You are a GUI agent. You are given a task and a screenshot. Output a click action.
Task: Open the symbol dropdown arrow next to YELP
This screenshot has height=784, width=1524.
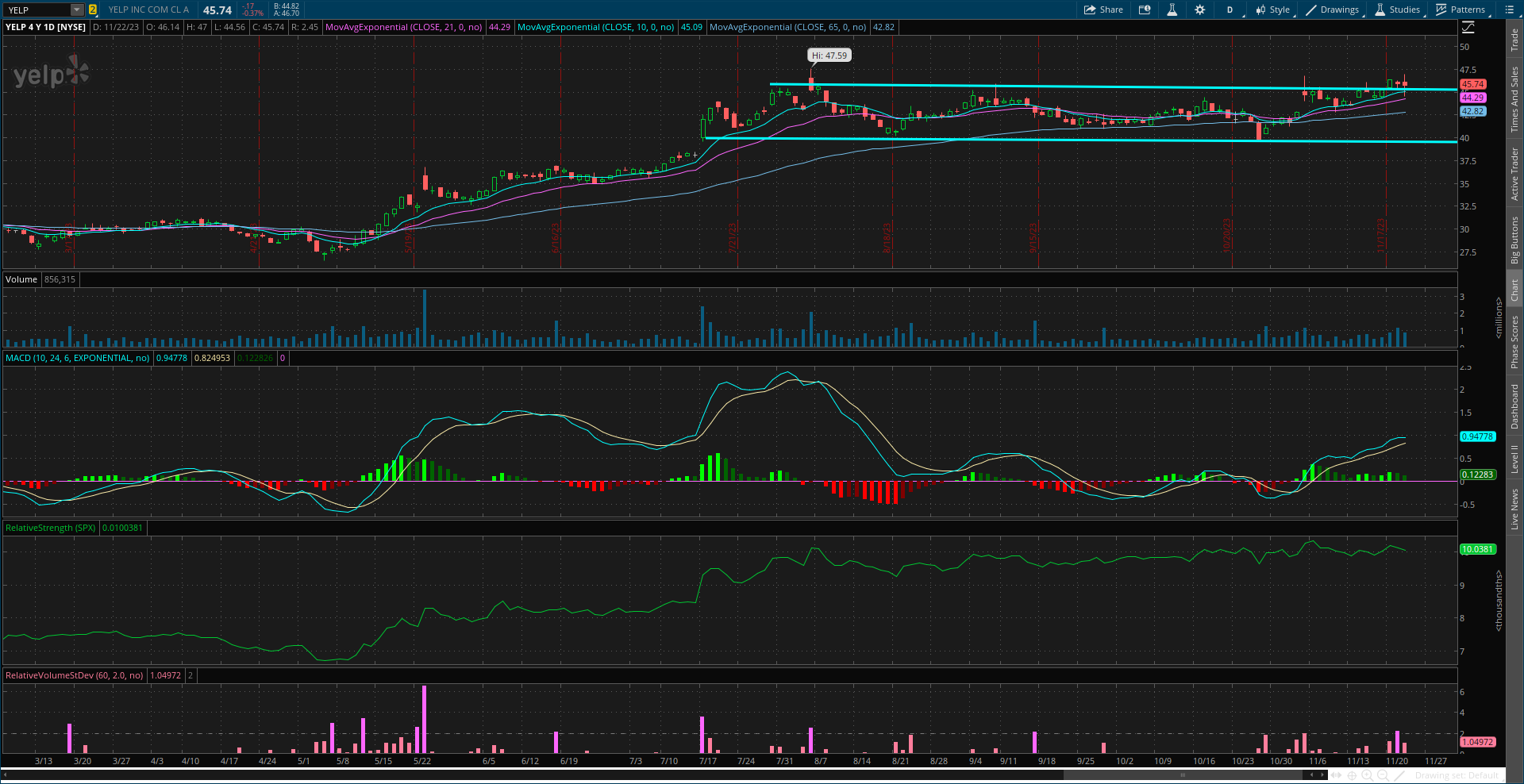pos(77,10)
